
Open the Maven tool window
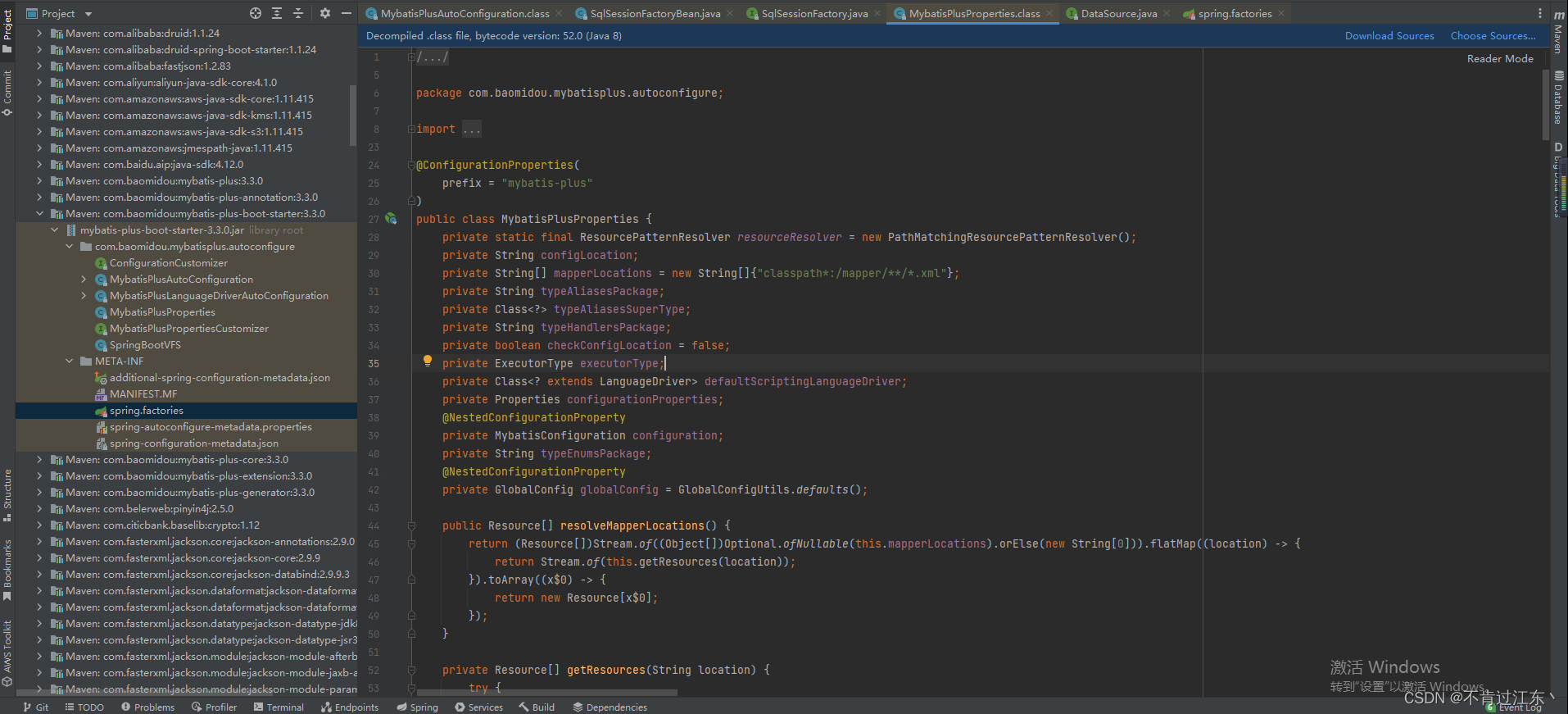click(1559, 33)
